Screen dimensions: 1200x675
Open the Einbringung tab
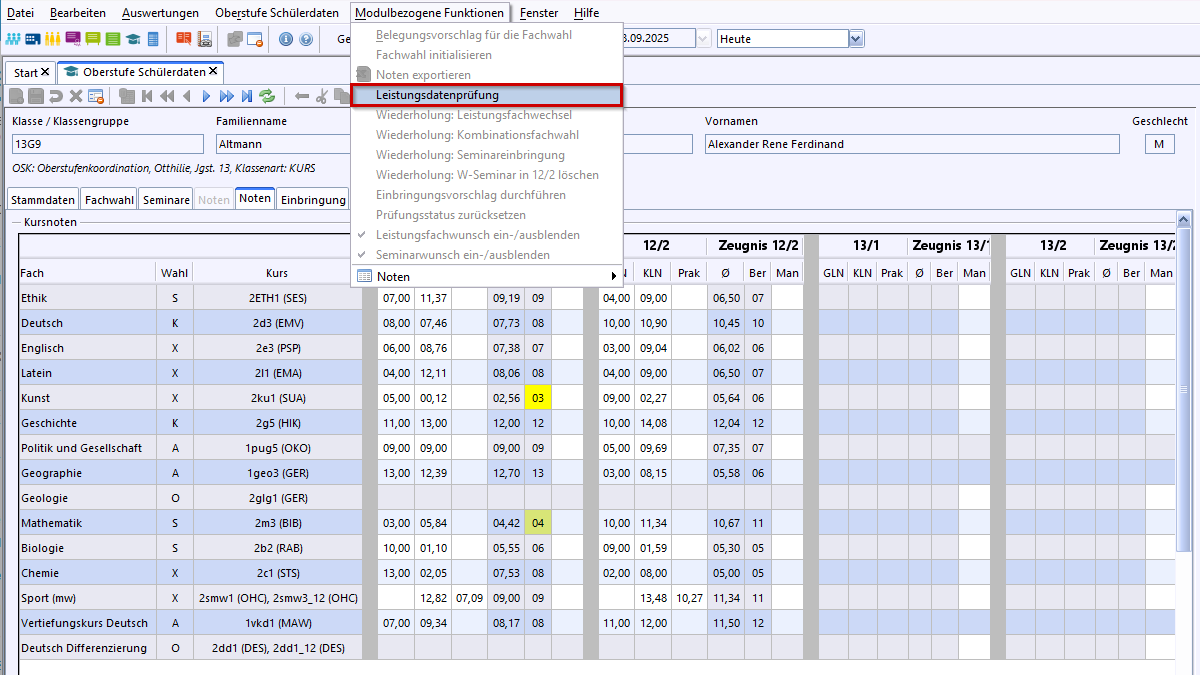tap(312, 199)
